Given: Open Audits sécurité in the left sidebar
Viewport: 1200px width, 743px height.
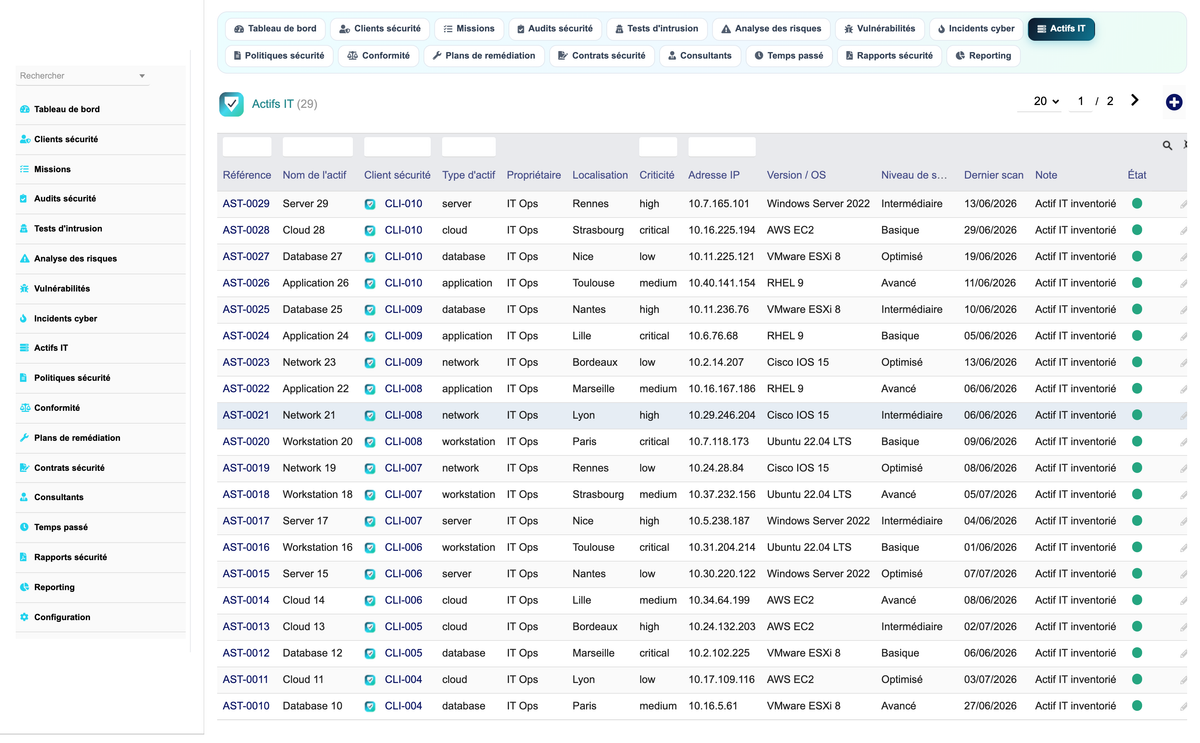Looking at the screenshot, I should [65, 199].
